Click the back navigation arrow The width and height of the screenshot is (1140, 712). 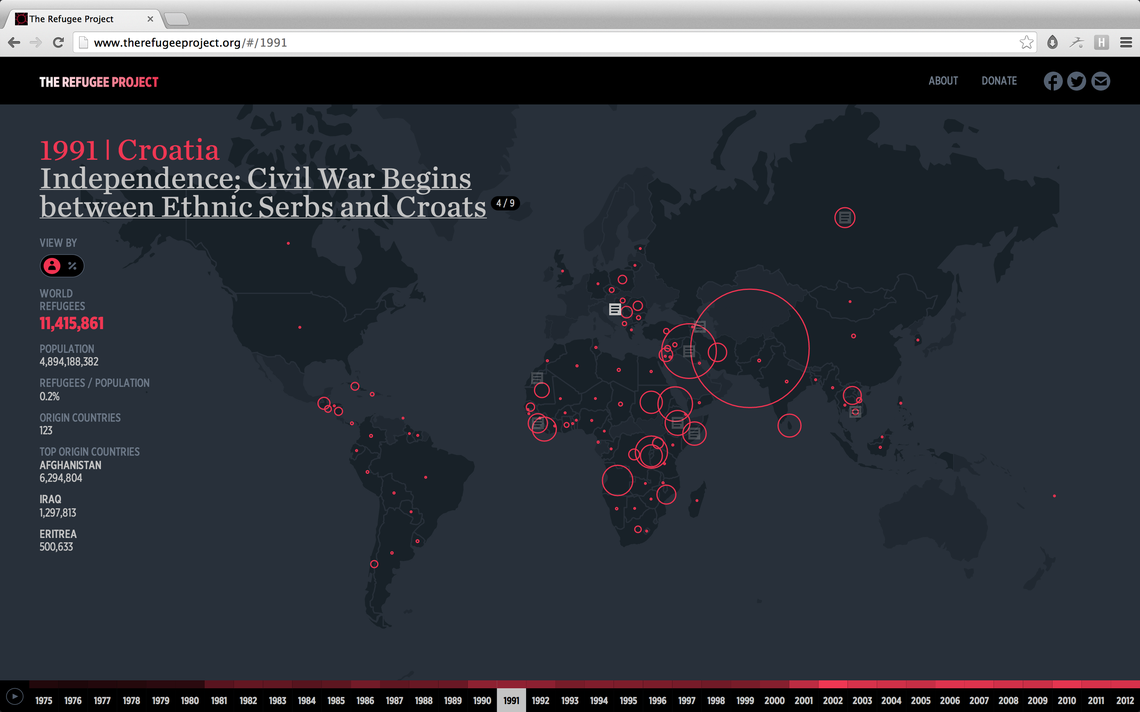tap(13, 42)
